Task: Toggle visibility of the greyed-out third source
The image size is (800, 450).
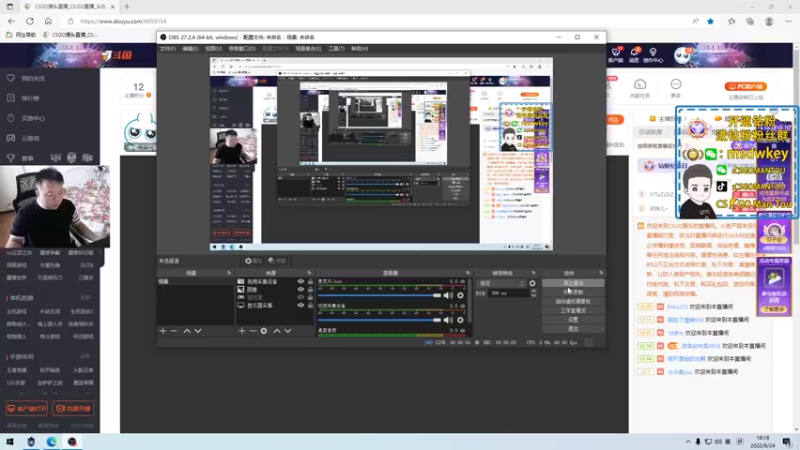Action: tap(301, 297)
